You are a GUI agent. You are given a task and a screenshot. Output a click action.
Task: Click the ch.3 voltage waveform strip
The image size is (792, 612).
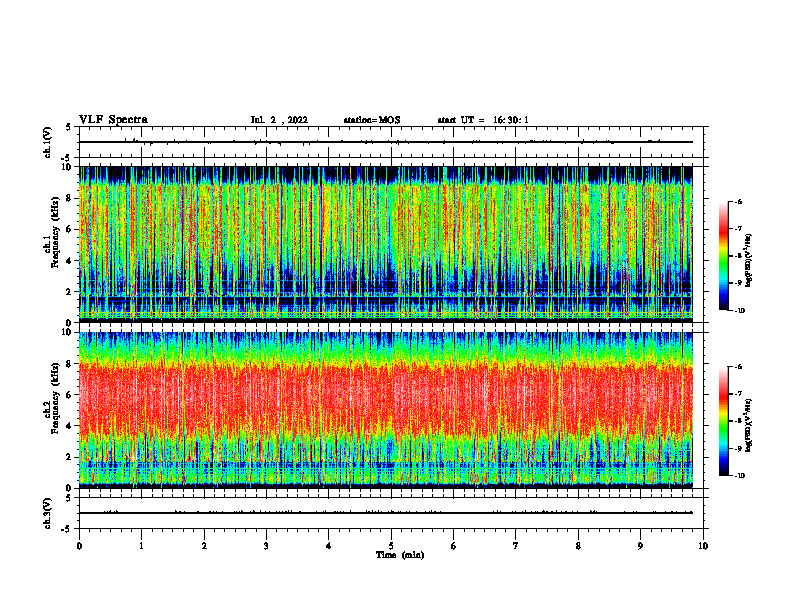coord(386,513)
